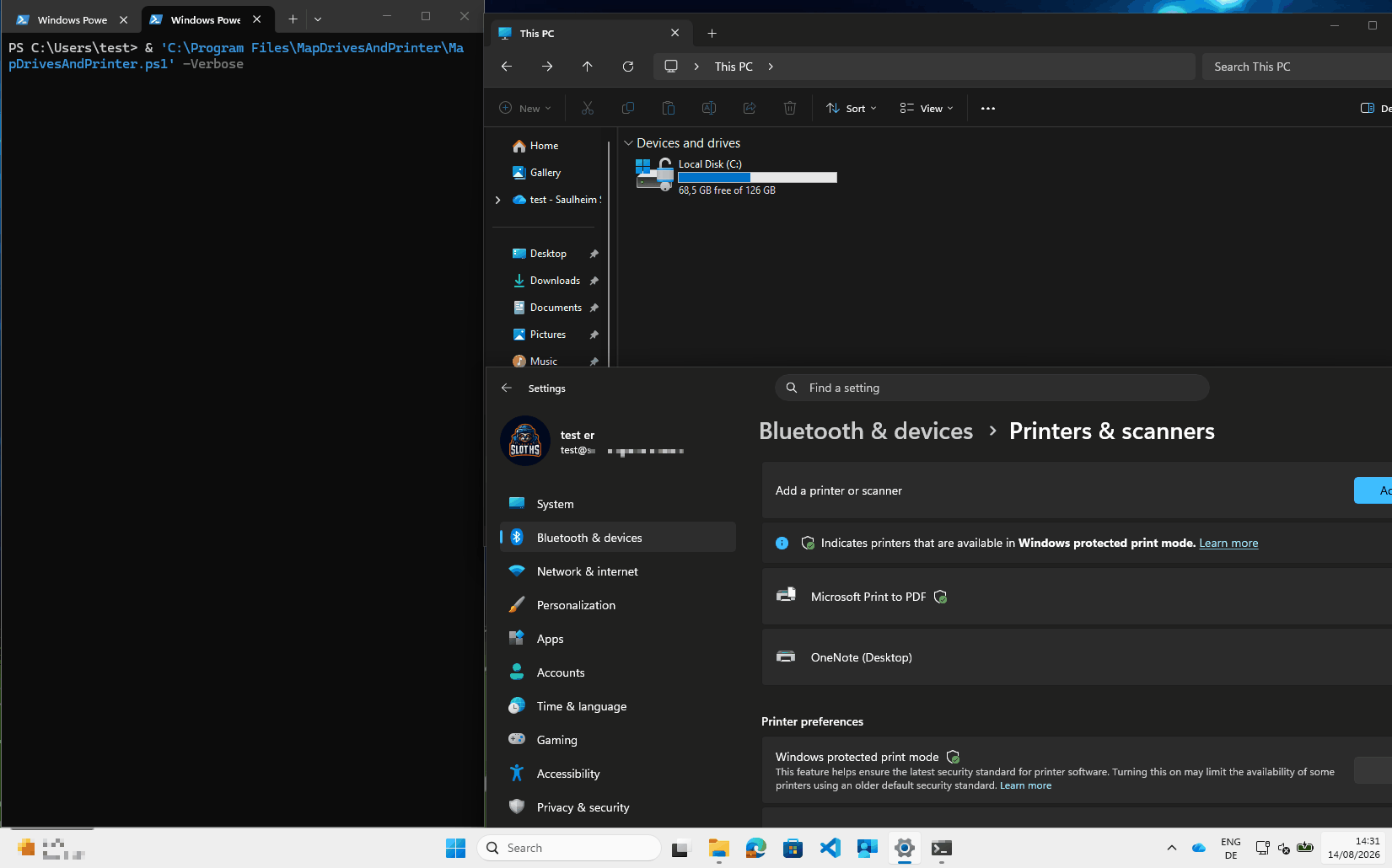
Task: Select the second Windows PowerShell tab
Action: point(207,19)
